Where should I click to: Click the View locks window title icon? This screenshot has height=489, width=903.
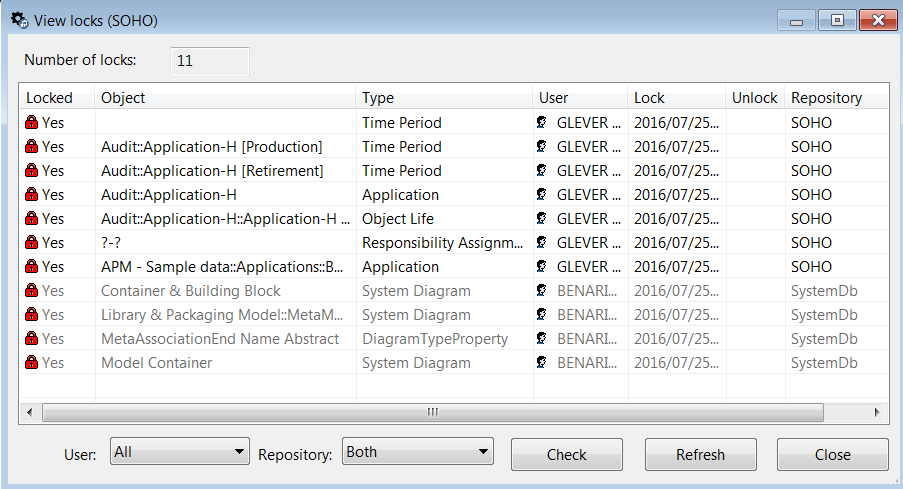18,20
